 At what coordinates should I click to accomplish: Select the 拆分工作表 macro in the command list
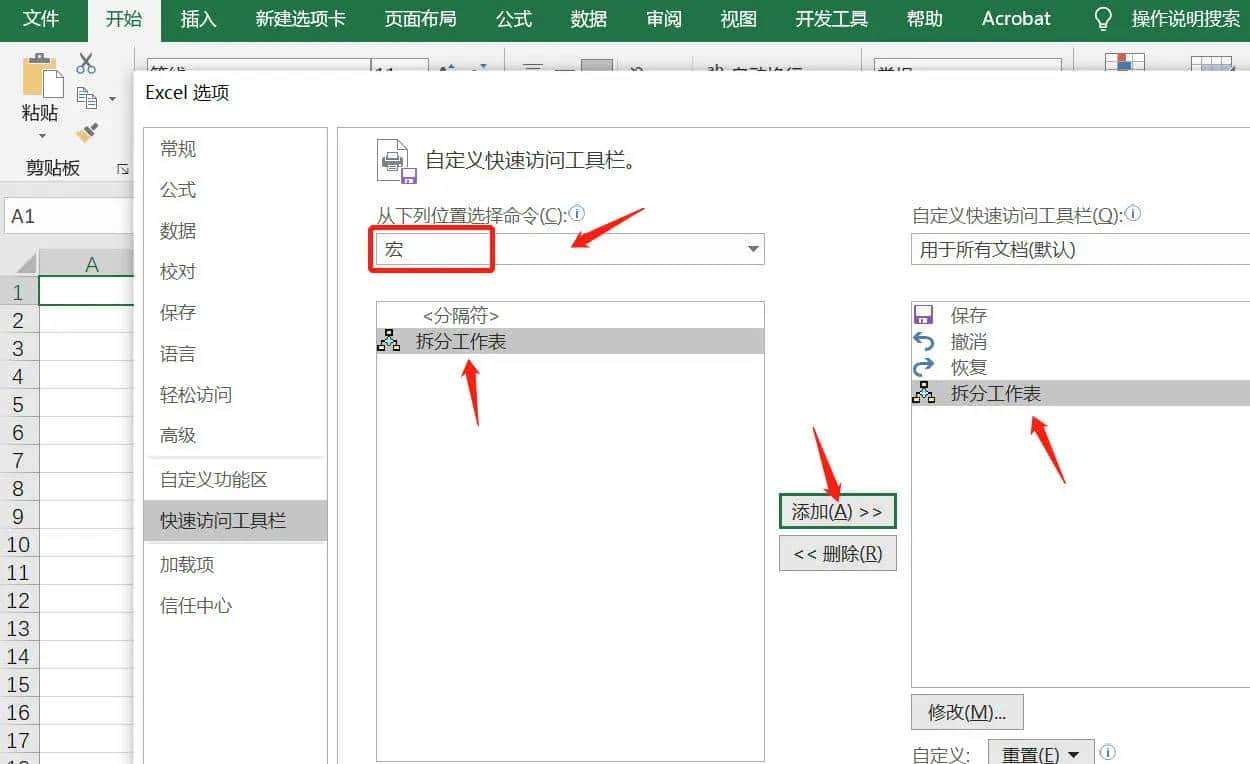(x=460, y=340)
